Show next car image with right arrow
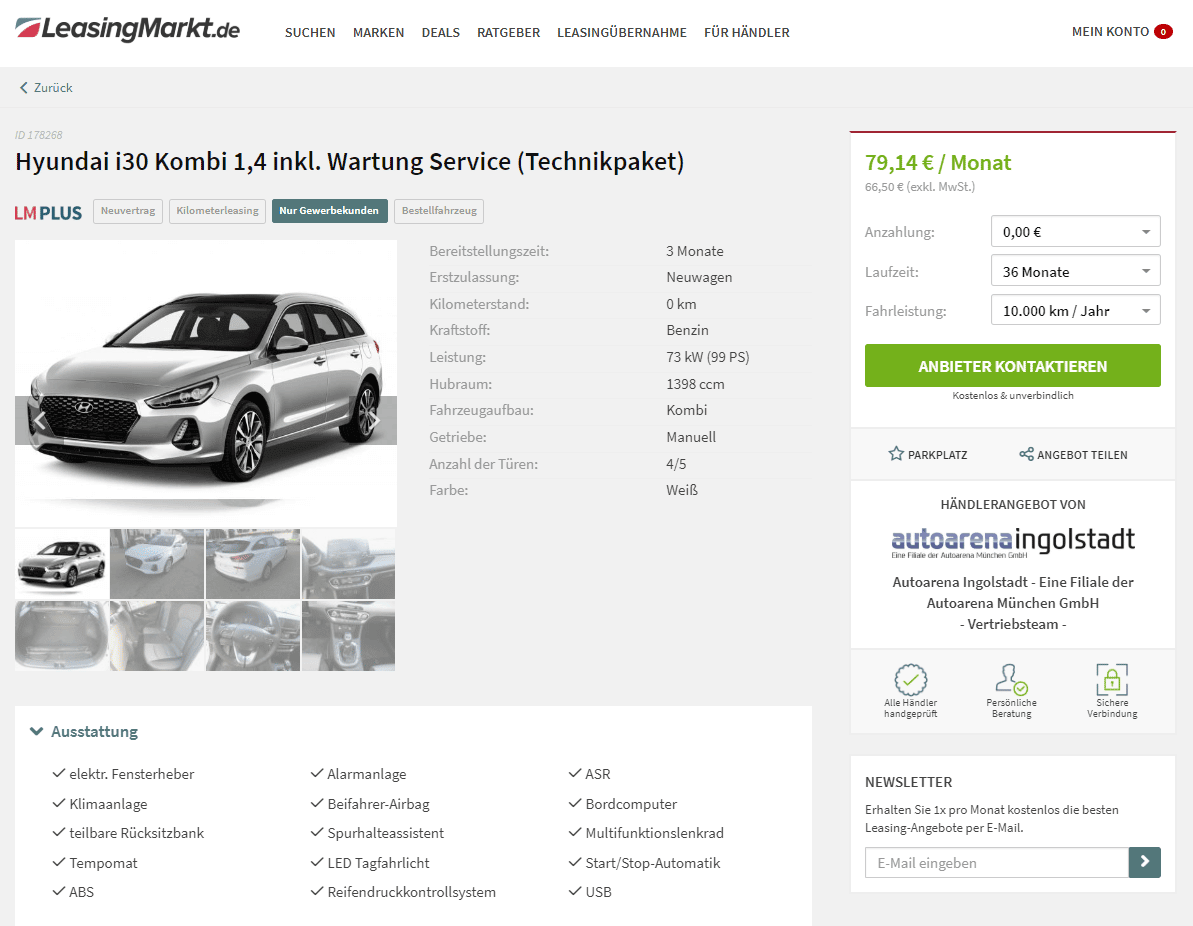Image resolution: width=1193 pixels, height=926 pixels. click(373, 420)
